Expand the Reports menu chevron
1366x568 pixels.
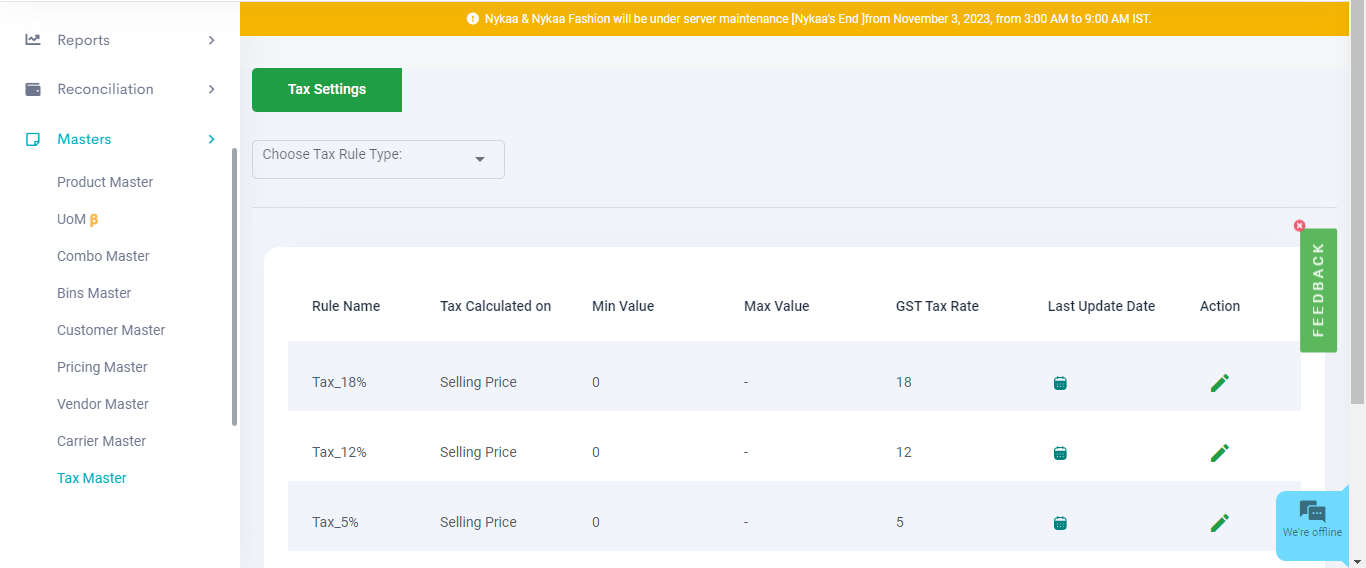[211, 40]
